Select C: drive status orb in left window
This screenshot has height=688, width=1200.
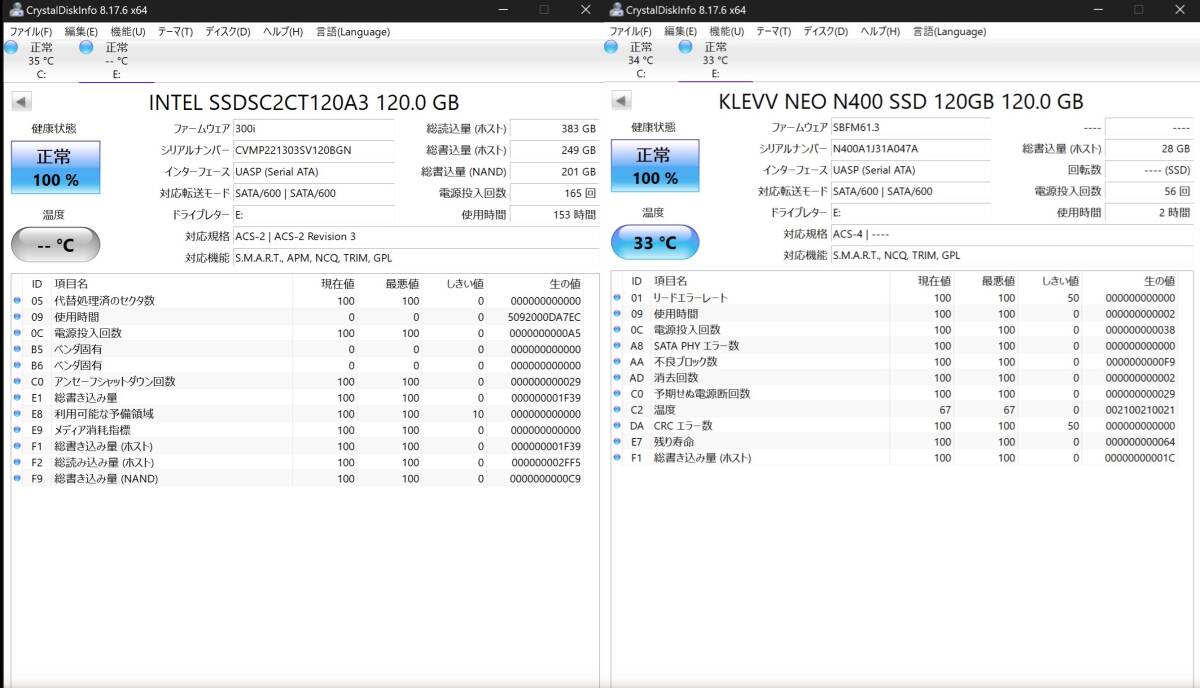click(12, 47)
